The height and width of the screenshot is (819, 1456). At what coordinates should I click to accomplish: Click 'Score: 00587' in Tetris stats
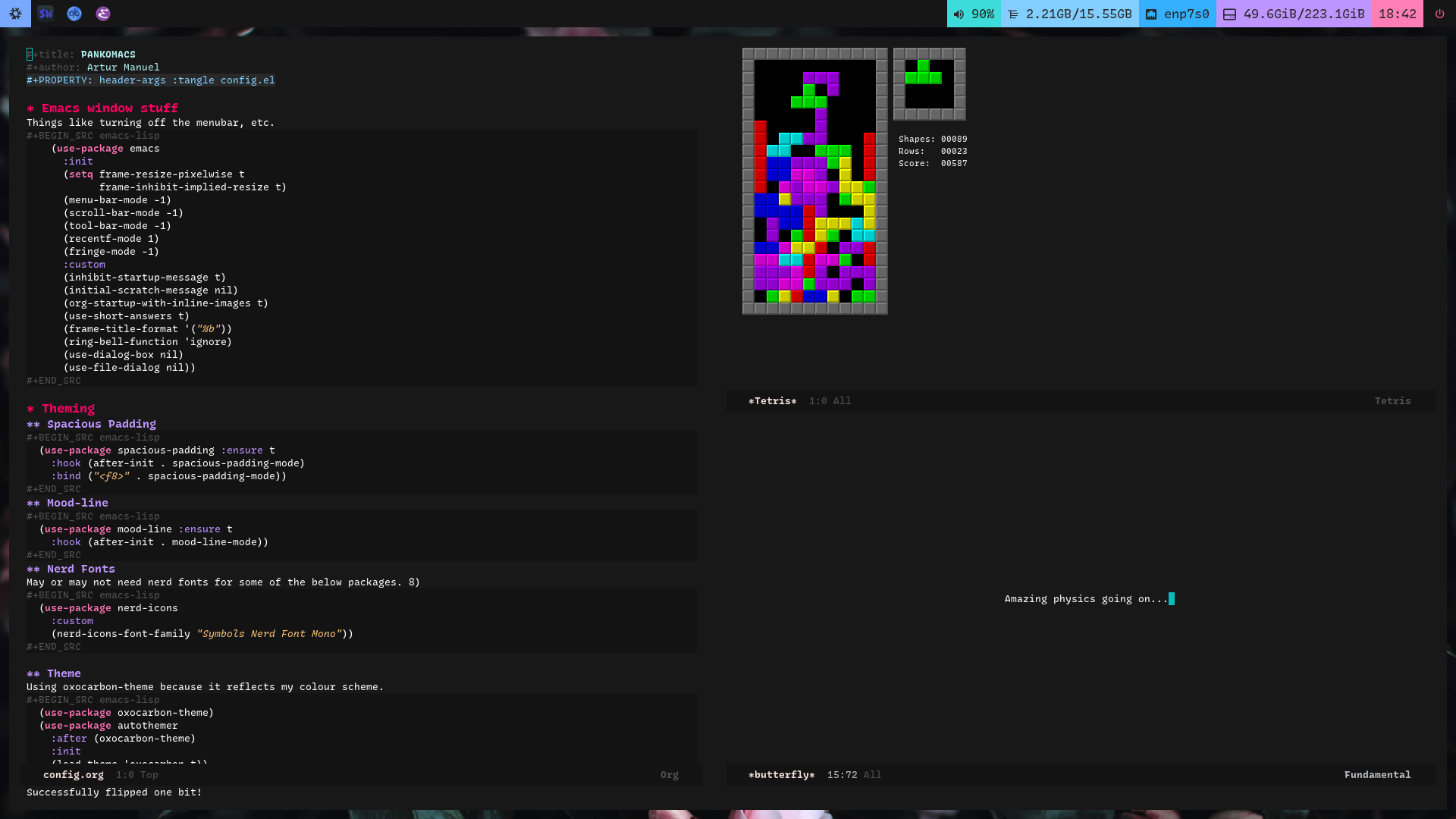pos(933,164)
